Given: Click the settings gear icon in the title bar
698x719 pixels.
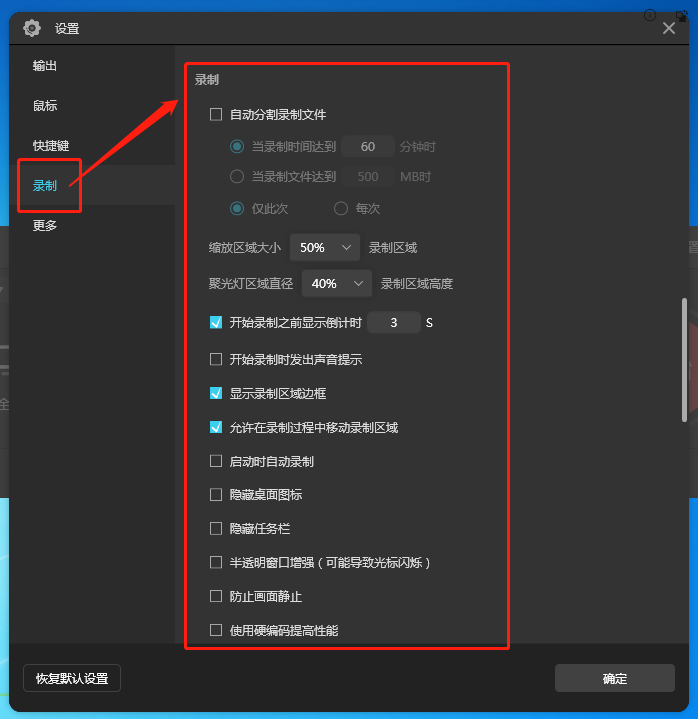Looking at the screenshot, I should [x=32, y=28].
